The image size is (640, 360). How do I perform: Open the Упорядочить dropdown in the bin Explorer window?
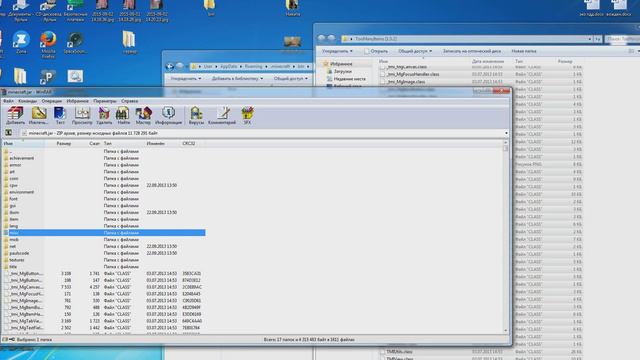pos(186,78)
